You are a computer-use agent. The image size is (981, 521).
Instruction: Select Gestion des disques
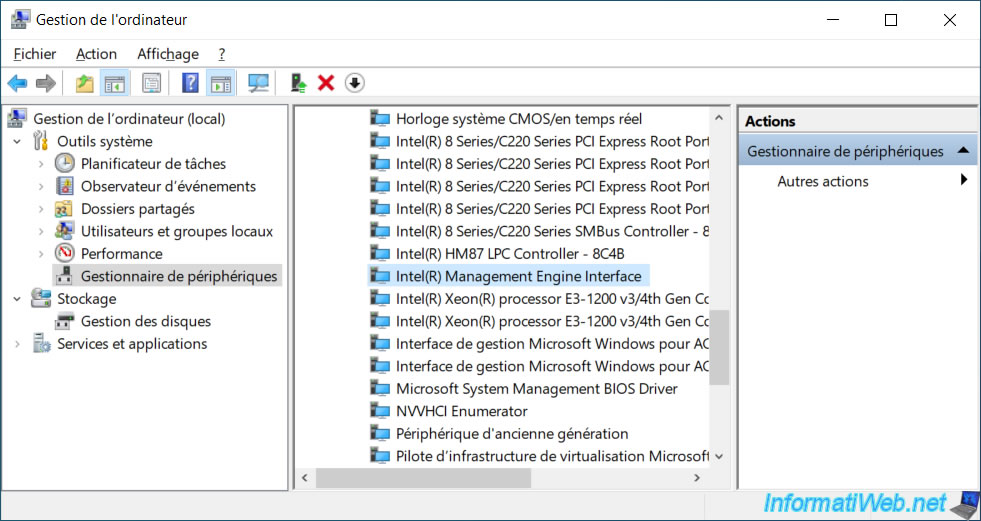point(146,321)
